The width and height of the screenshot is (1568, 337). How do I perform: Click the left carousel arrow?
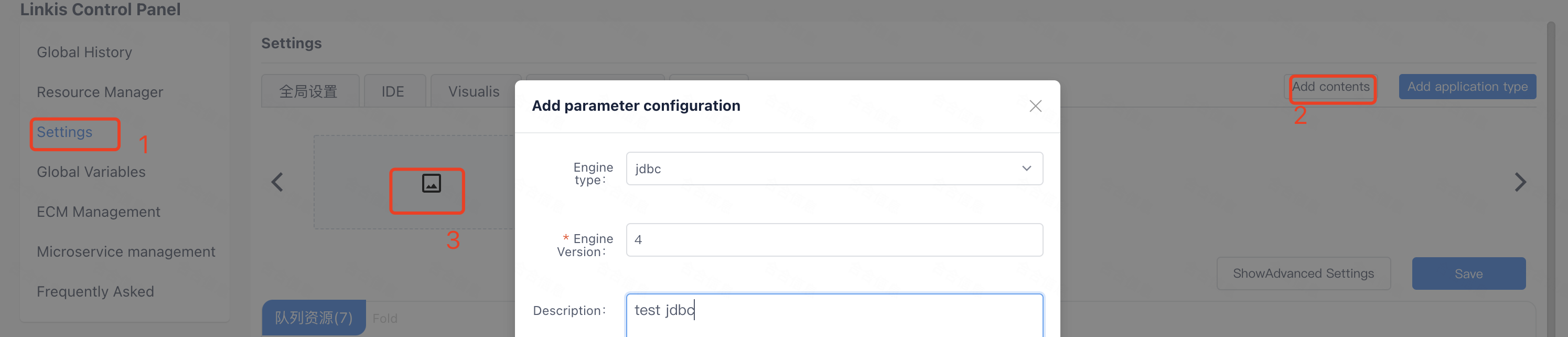(x=277, y=182)
